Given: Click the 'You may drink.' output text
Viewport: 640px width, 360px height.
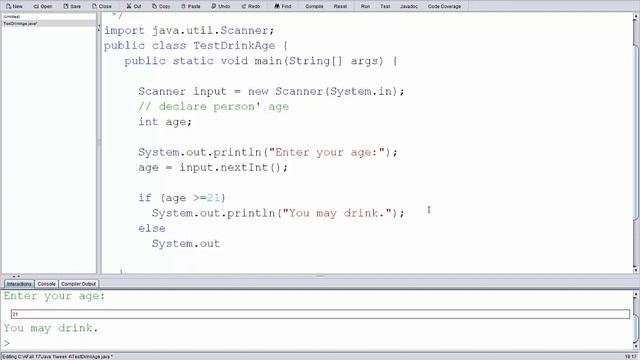Looking at the screenshot, I should click(51, 329).
